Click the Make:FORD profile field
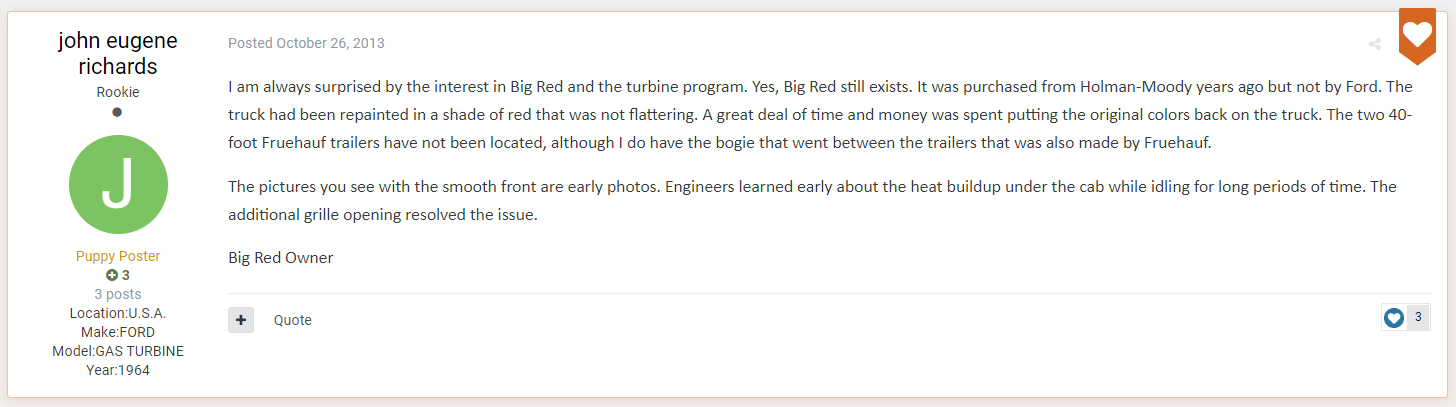The width and height of the screenshot is (1456, 407). [118, 332]
